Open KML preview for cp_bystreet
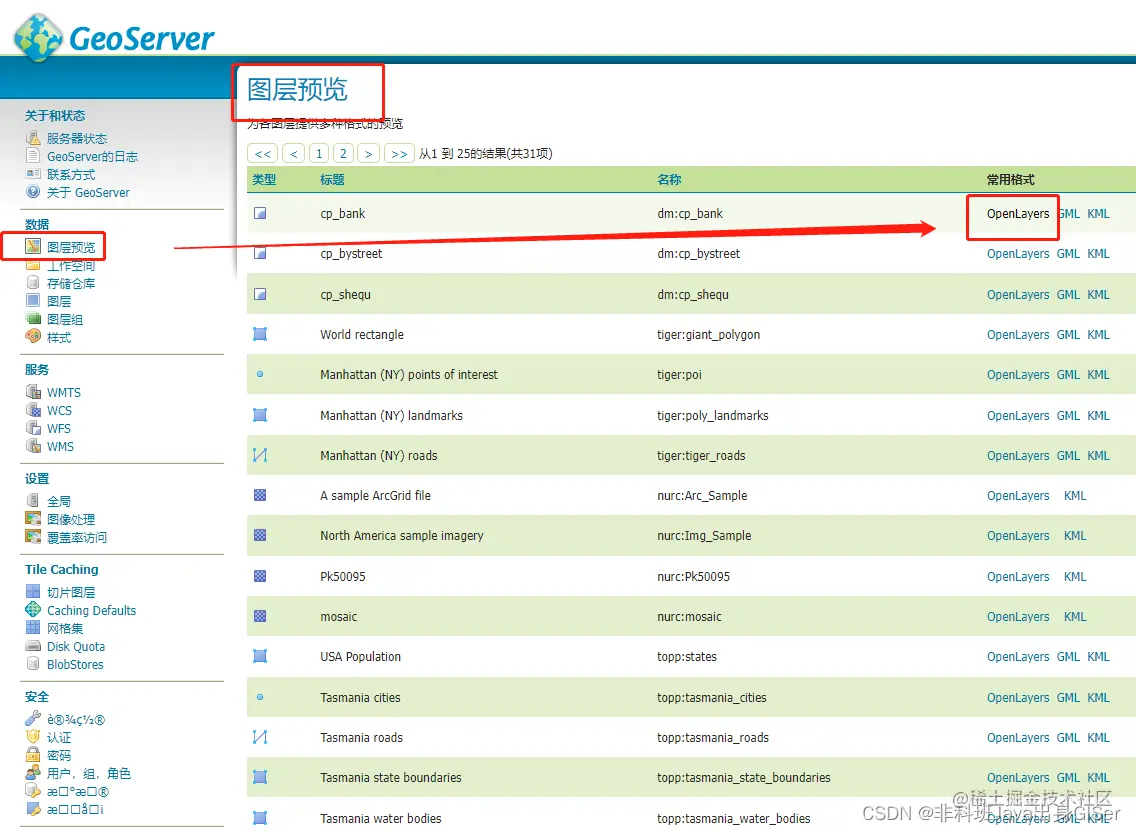The height and width of the screenshot is (832, 1136). [1098, 254]
